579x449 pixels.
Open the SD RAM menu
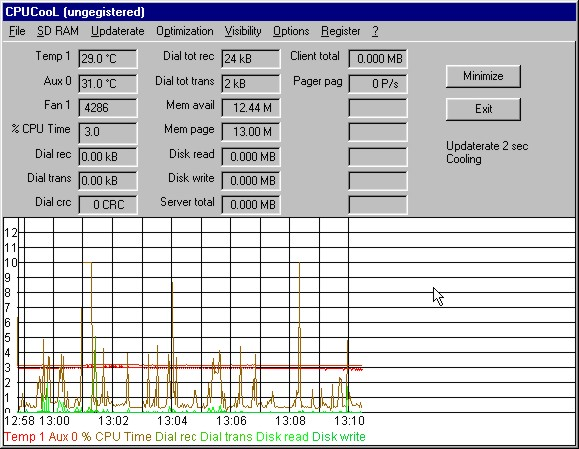pyautogui.click(x=58, y=31)
